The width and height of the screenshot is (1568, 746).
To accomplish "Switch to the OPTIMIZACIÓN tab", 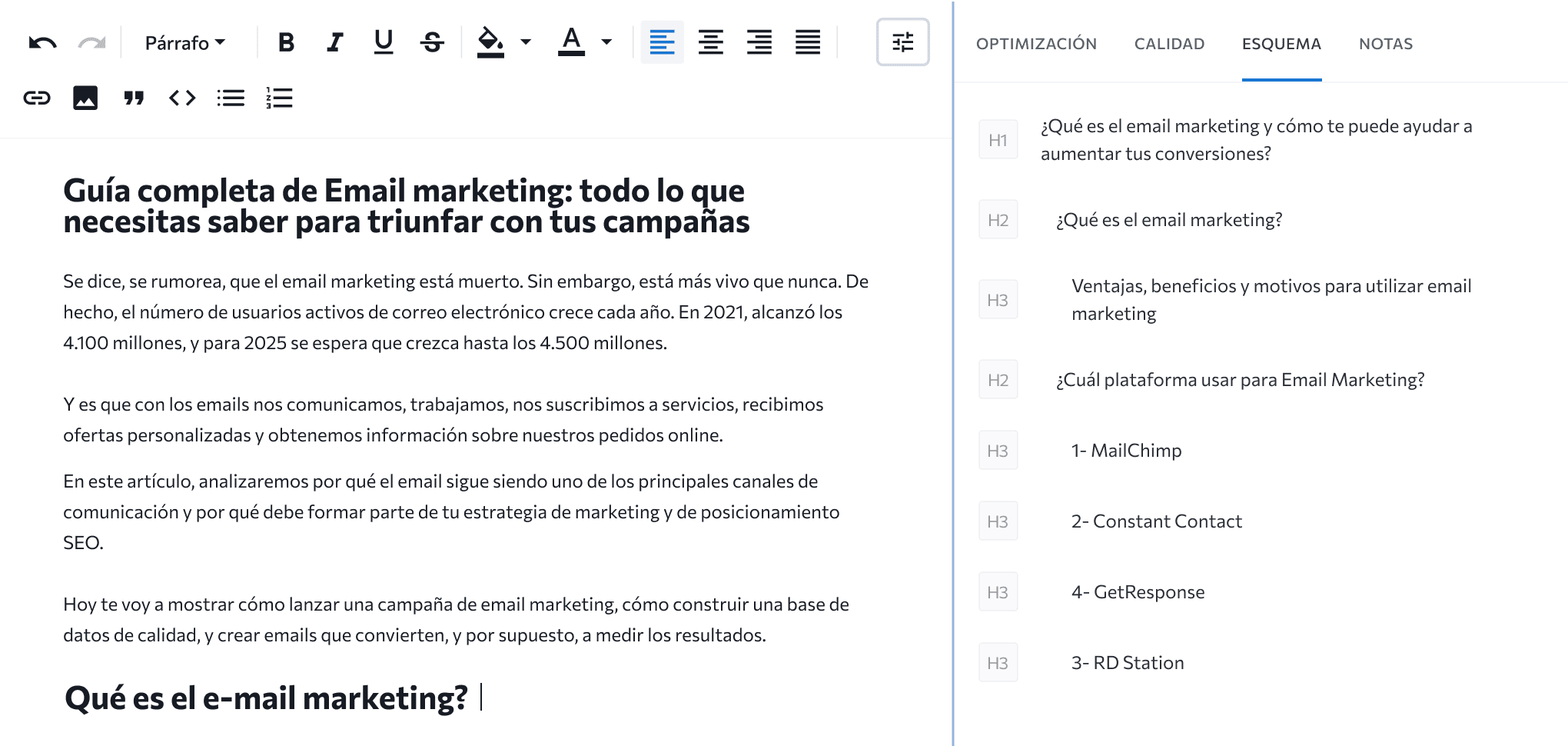I will [x=1036, y=44].
